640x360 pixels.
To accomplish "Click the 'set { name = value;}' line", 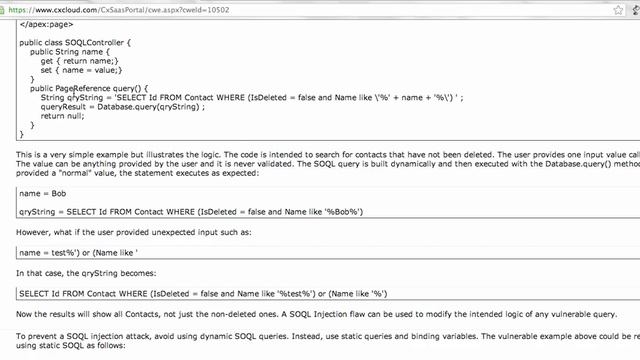I will (x=81, y=70).
